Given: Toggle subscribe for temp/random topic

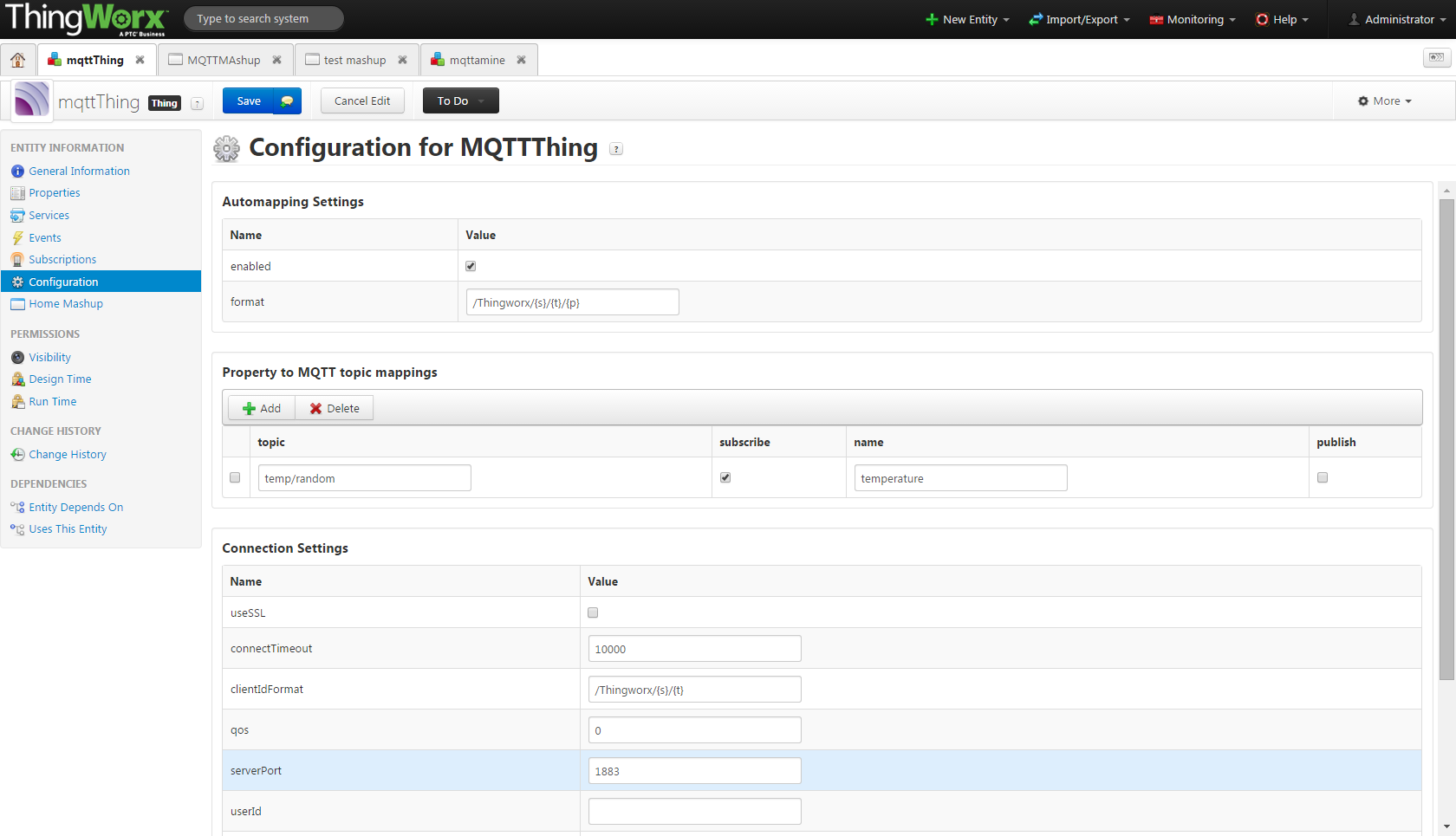Looking at the screenshot, I should [x=725, y=477].
